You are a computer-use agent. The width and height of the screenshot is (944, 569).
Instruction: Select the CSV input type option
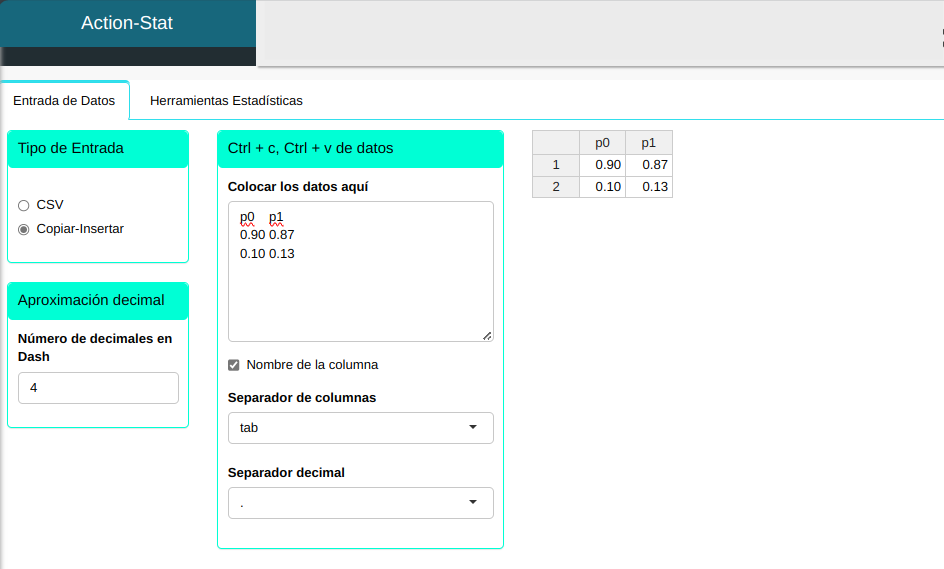[x=24, y=205]
